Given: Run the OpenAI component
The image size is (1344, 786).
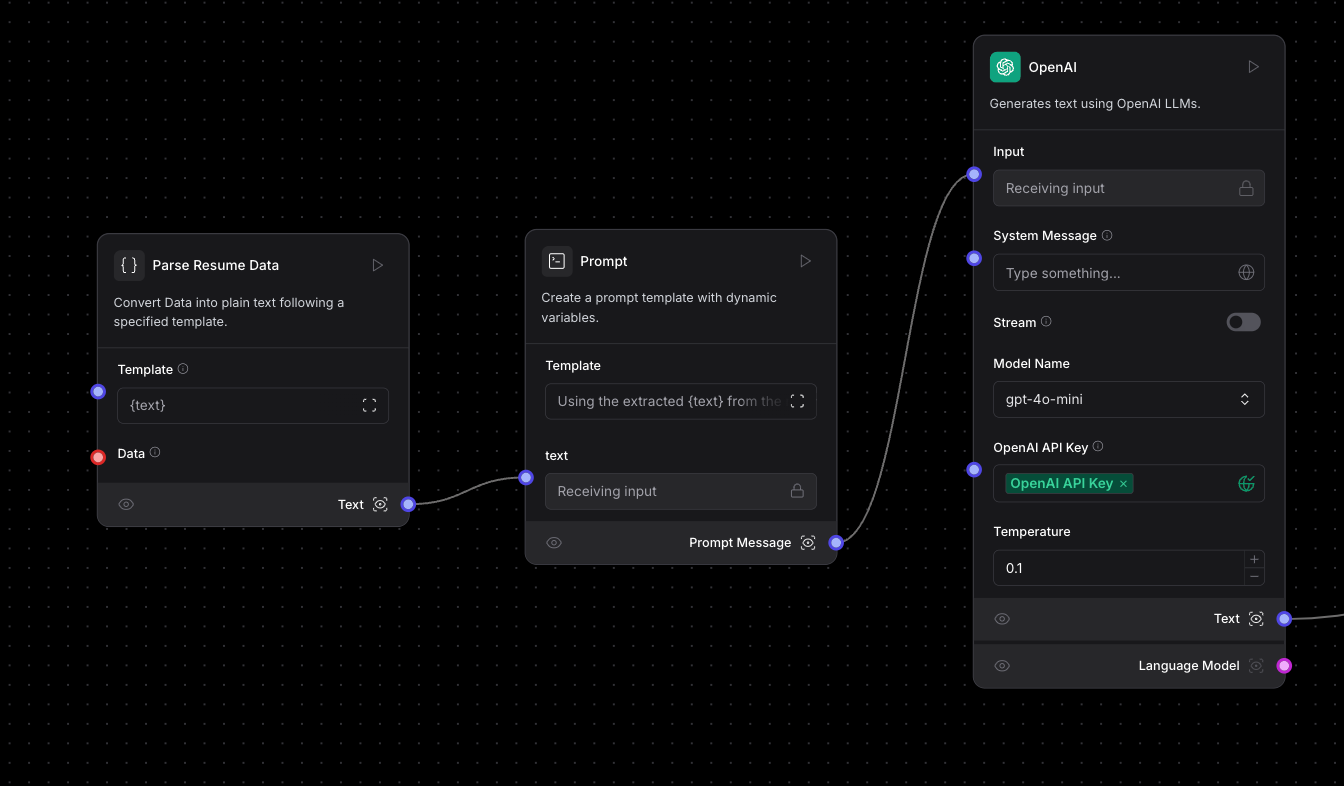Looking at the screenshot, I should (1253, 67).
